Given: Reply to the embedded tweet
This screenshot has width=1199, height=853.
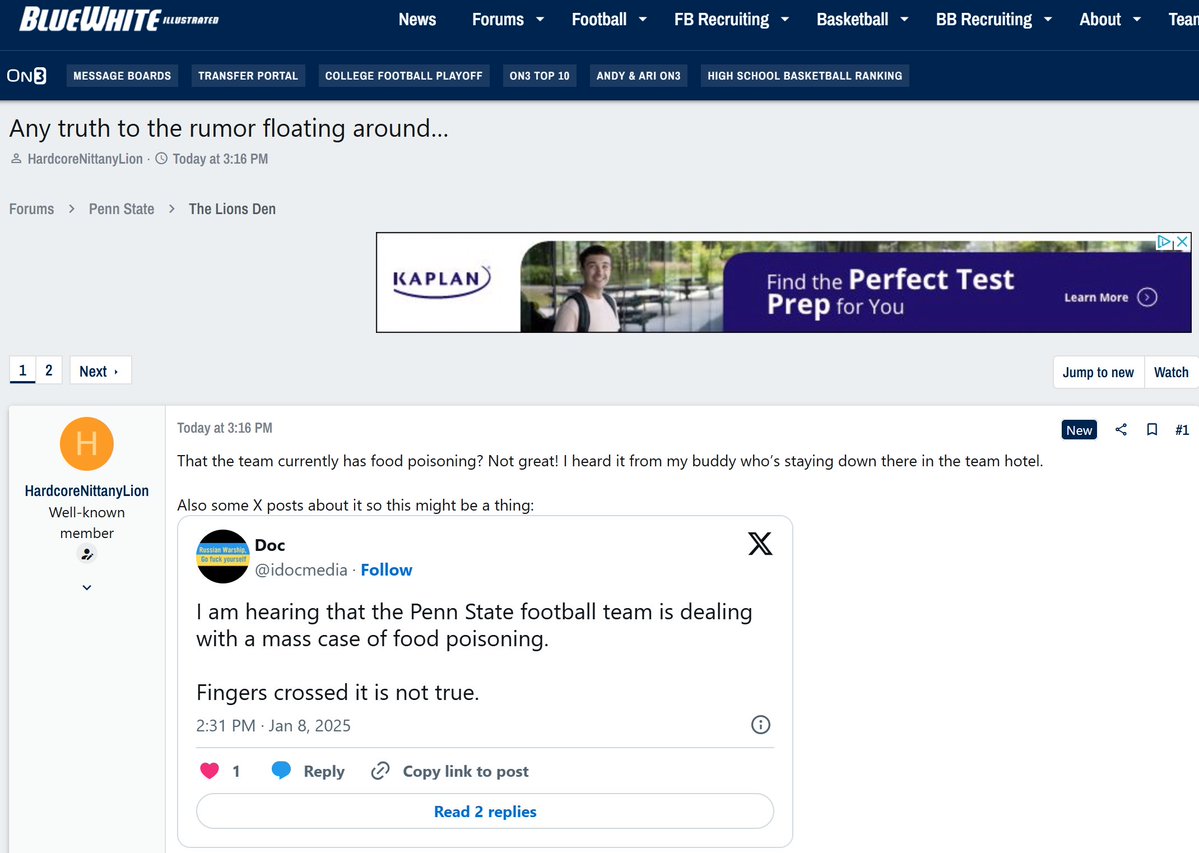Looking at the screenshot, I should click(308, 771).
